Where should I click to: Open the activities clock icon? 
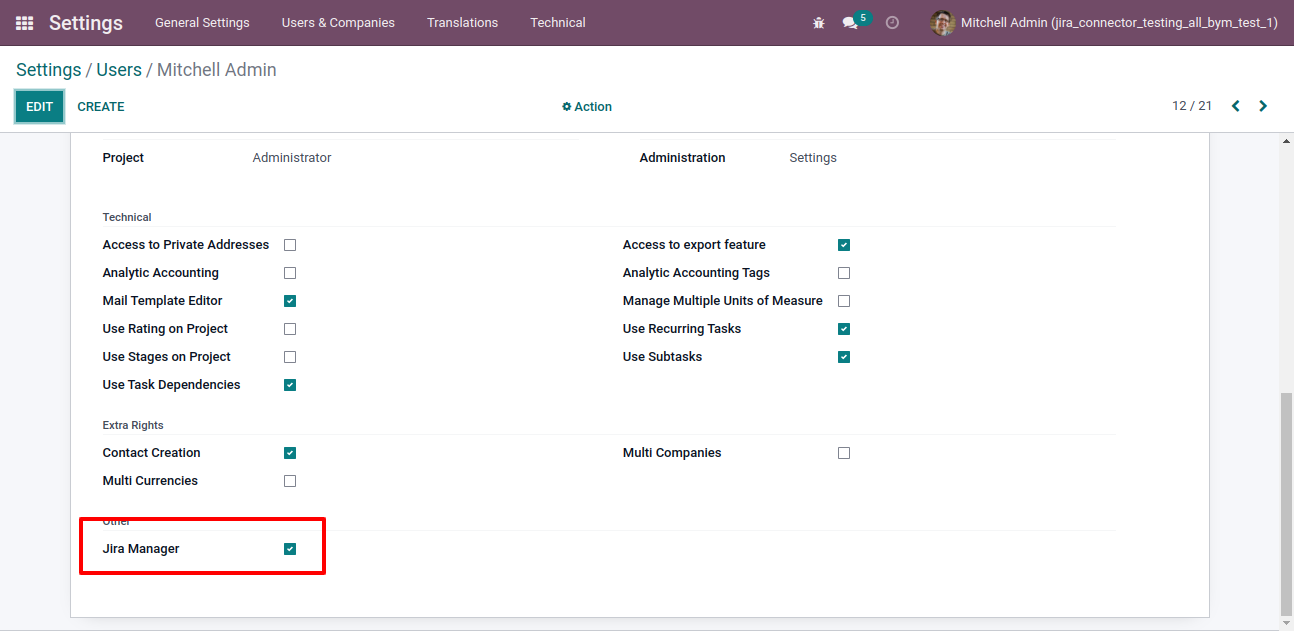pyautogui.click(x=892, y=22)
